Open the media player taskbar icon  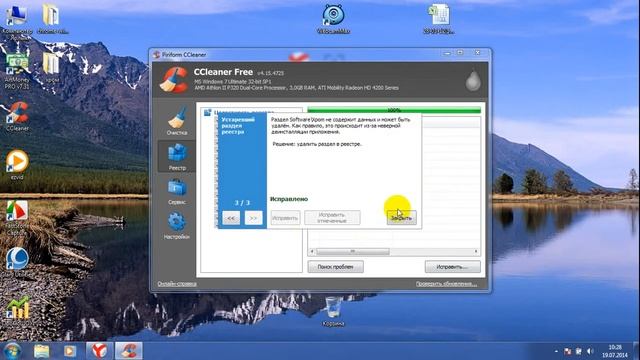tap(69, 351)
